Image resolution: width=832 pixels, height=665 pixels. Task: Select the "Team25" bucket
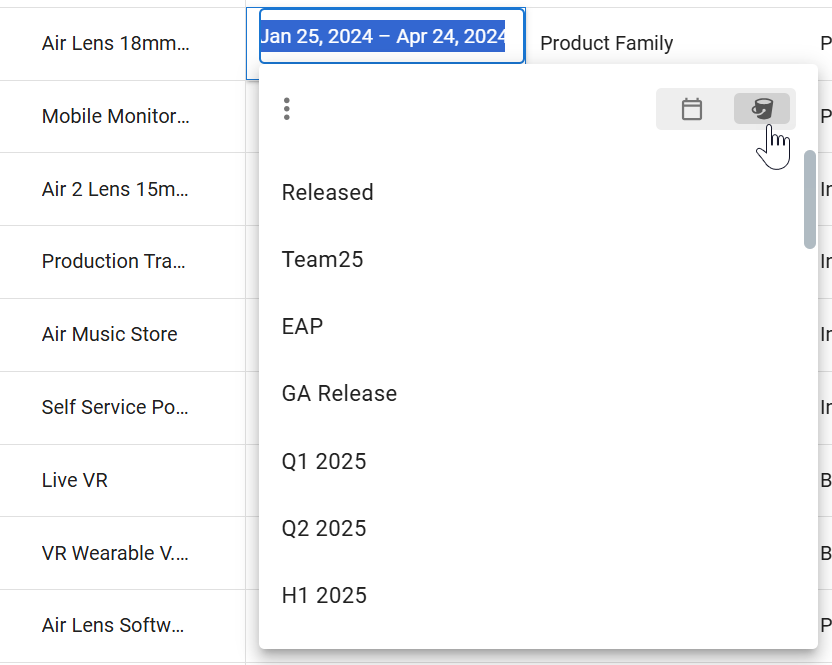[x=322, y=259]
